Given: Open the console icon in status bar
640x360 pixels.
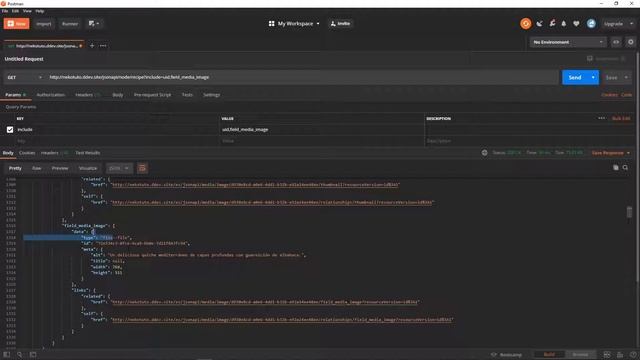Looking at the screenshot, I should pyautogui.click(x=33, y=355).
